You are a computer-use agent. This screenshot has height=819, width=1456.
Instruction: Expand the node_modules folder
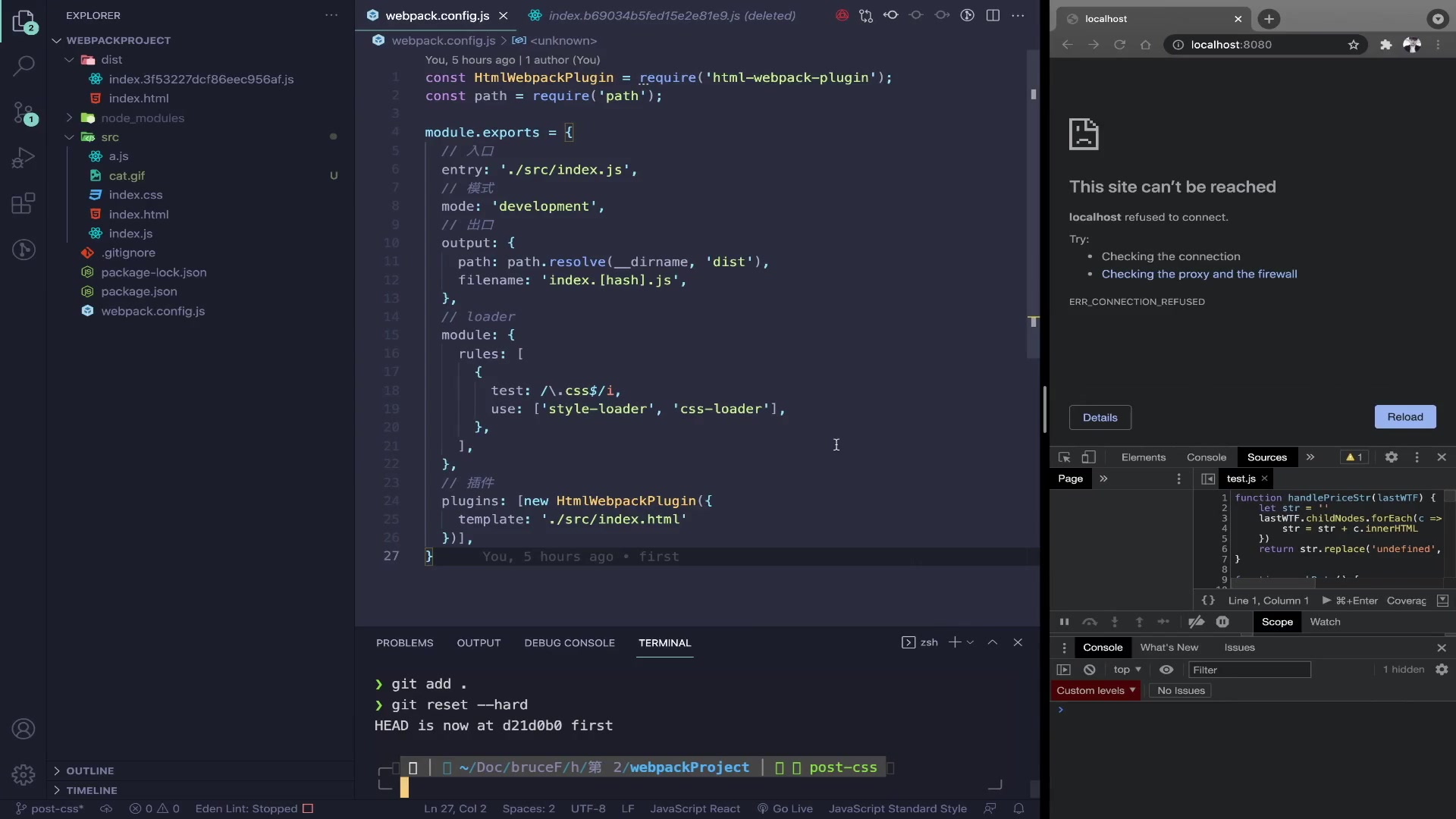click(x=143, y=118)
